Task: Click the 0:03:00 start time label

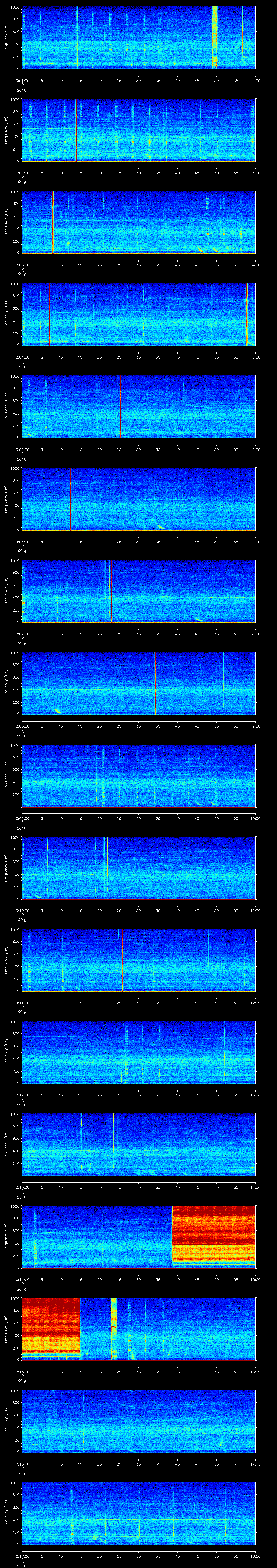Action: (x=22, y=265)
